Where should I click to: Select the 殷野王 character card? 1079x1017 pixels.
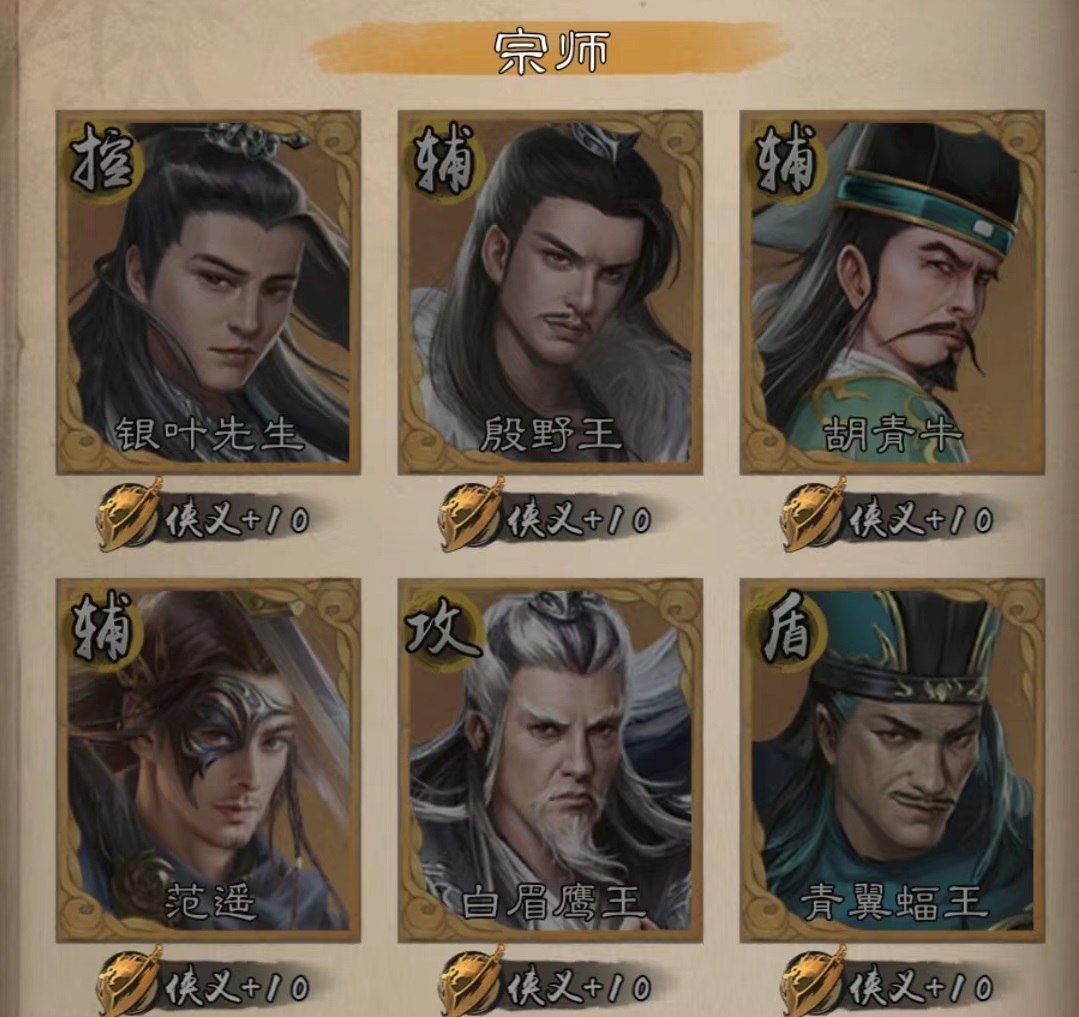(551, 292)
